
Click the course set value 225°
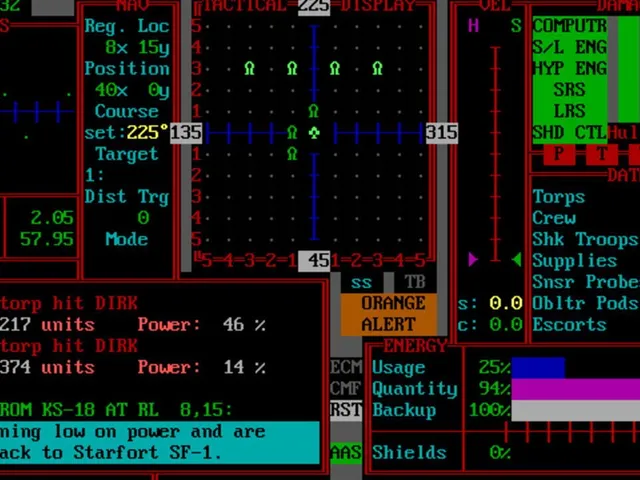pyautogui.click(x=147, y=133)
